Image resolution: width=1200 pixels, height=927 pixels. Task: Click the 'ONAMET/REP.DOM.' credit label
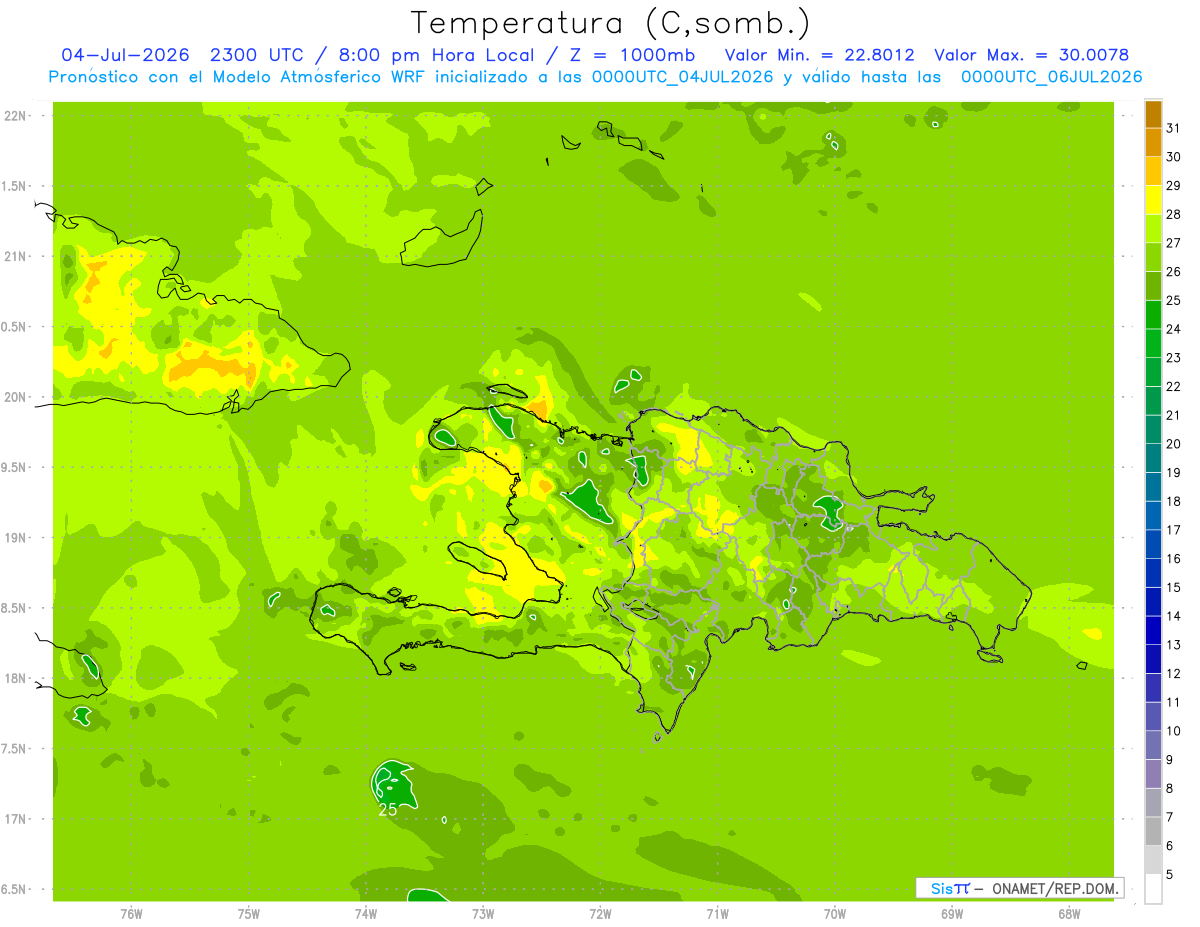point(1055,888)
